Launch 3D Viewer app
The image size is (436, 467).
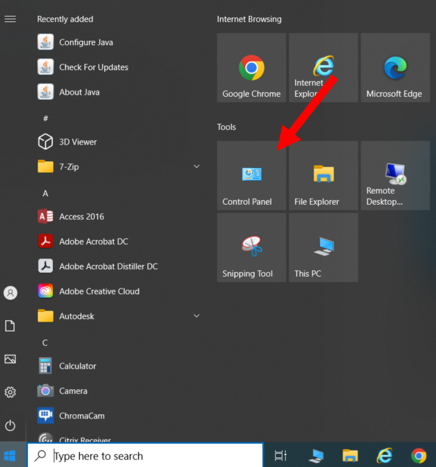coord(118,142)
